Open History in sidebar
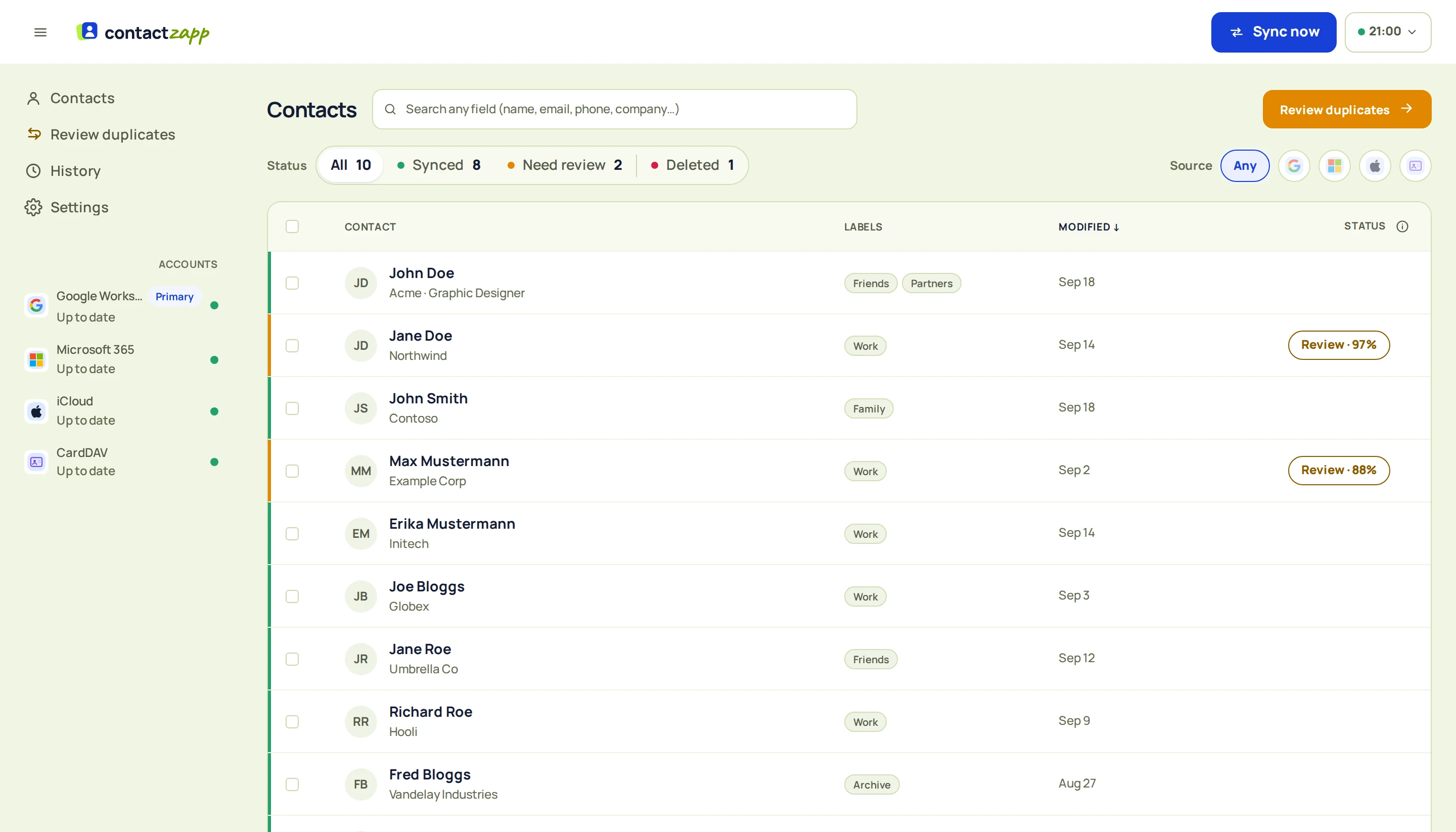Screen dimensions: 1456x832 click(x=63, y=171)
